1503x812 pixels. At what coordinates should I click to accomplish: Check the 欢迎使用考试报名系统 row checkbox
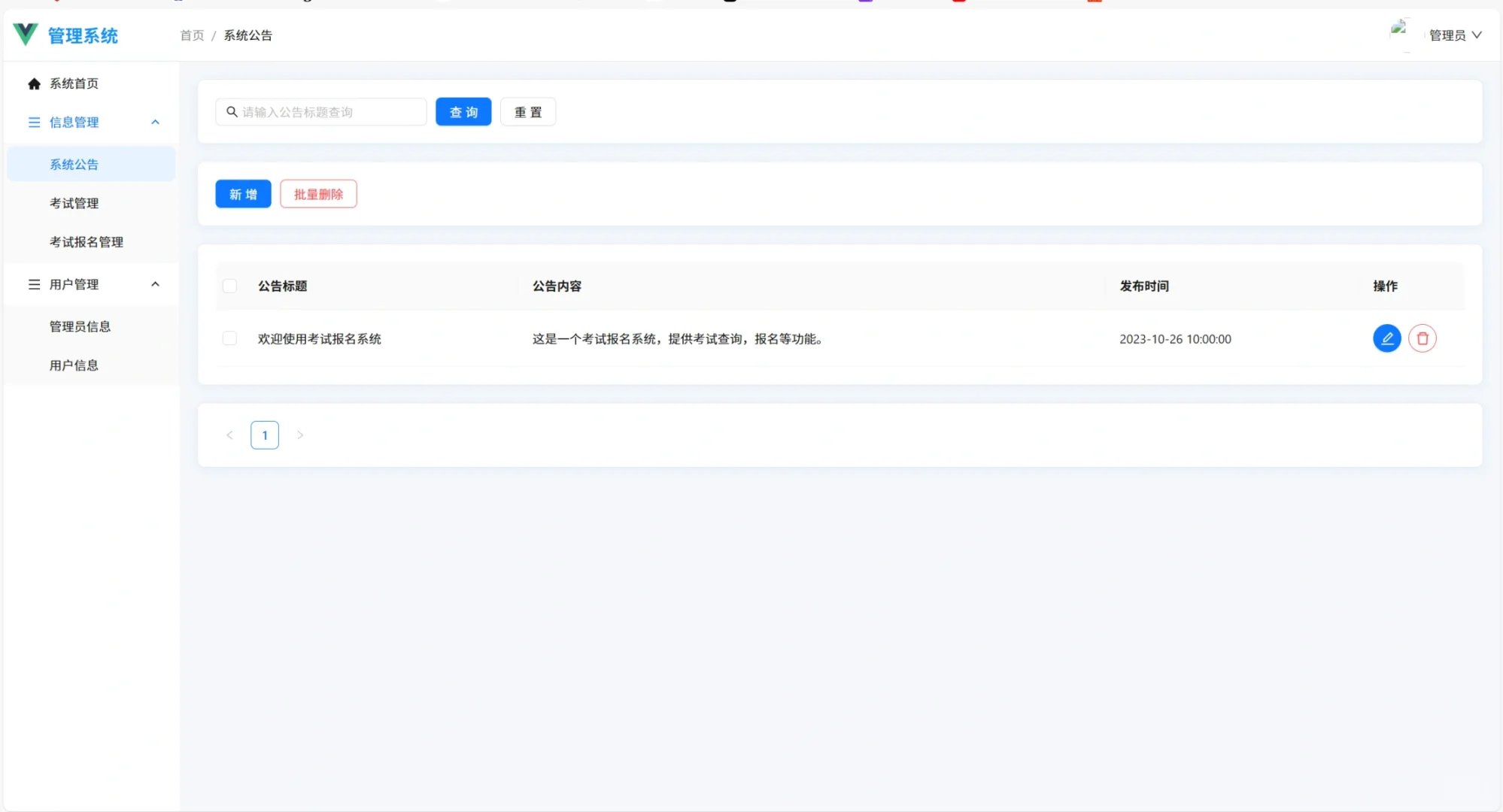[229, 338]
